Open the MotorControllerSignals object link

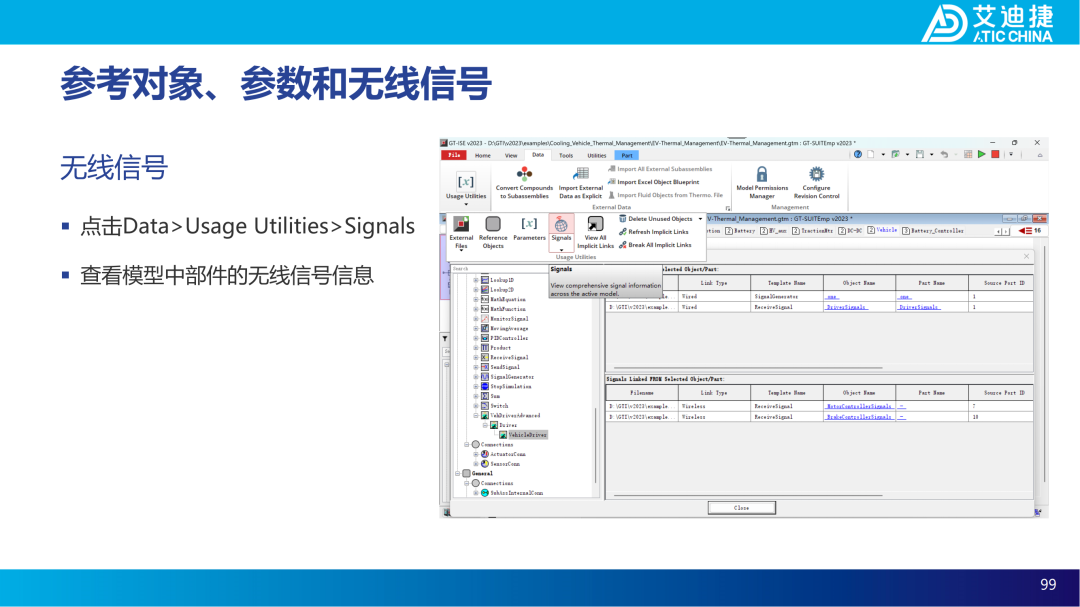coord(858,407)
